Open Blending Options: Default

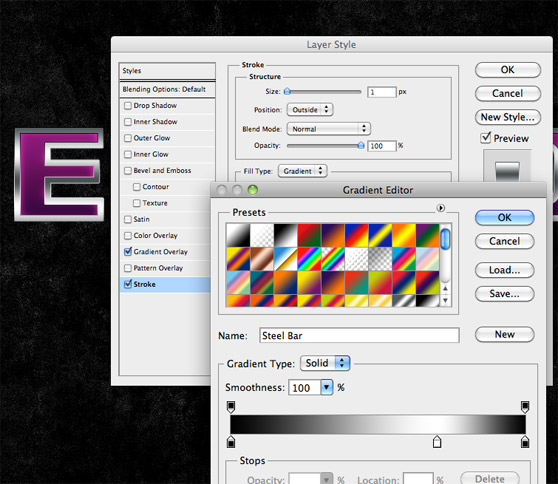click(167, 89)
